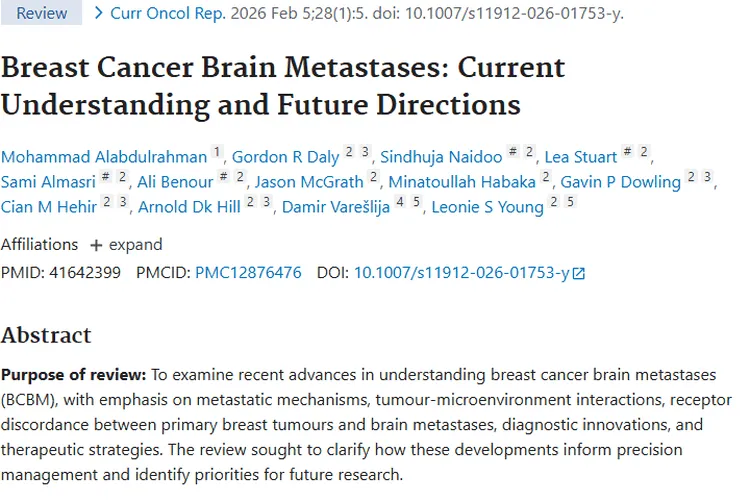Open author Mohammad Alabdulrahman's link
The image size is (750, 500).
pos(104,156)
